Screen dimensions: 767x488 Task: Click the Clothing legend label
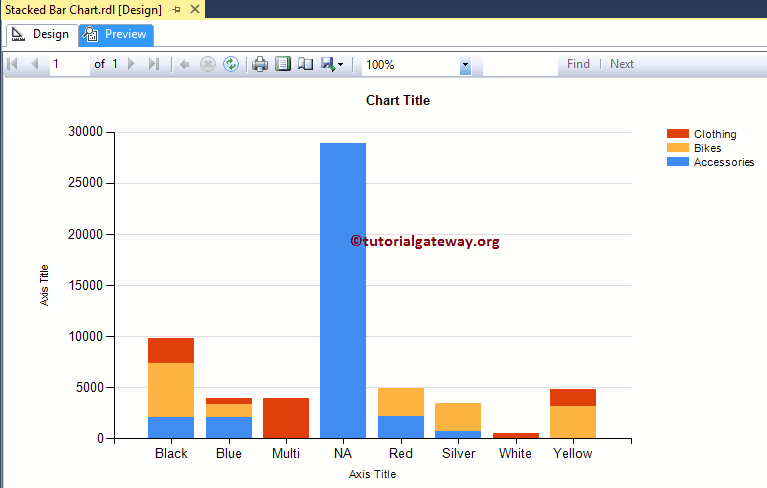click(x=715, y=134)
